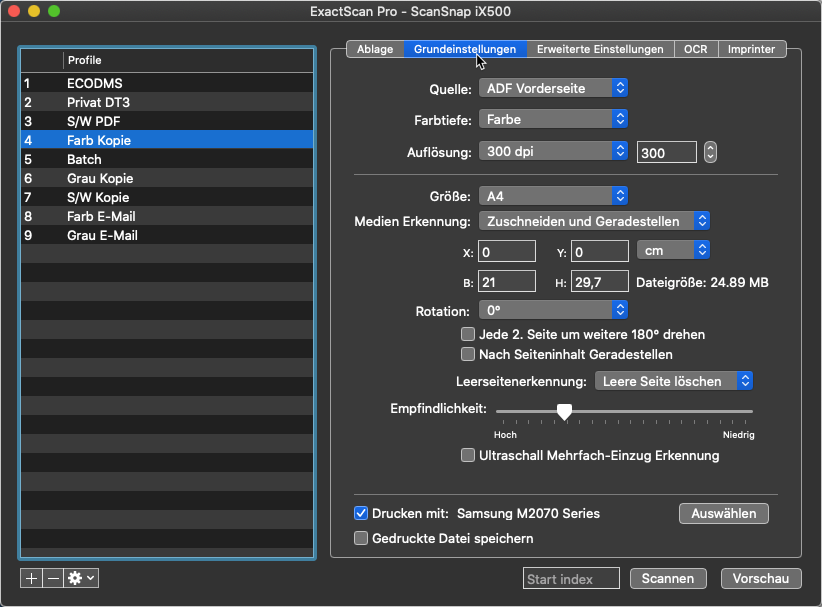The image size is (822, 607).
Task: Click the plus icon to add profile
Action: point(31,578)
